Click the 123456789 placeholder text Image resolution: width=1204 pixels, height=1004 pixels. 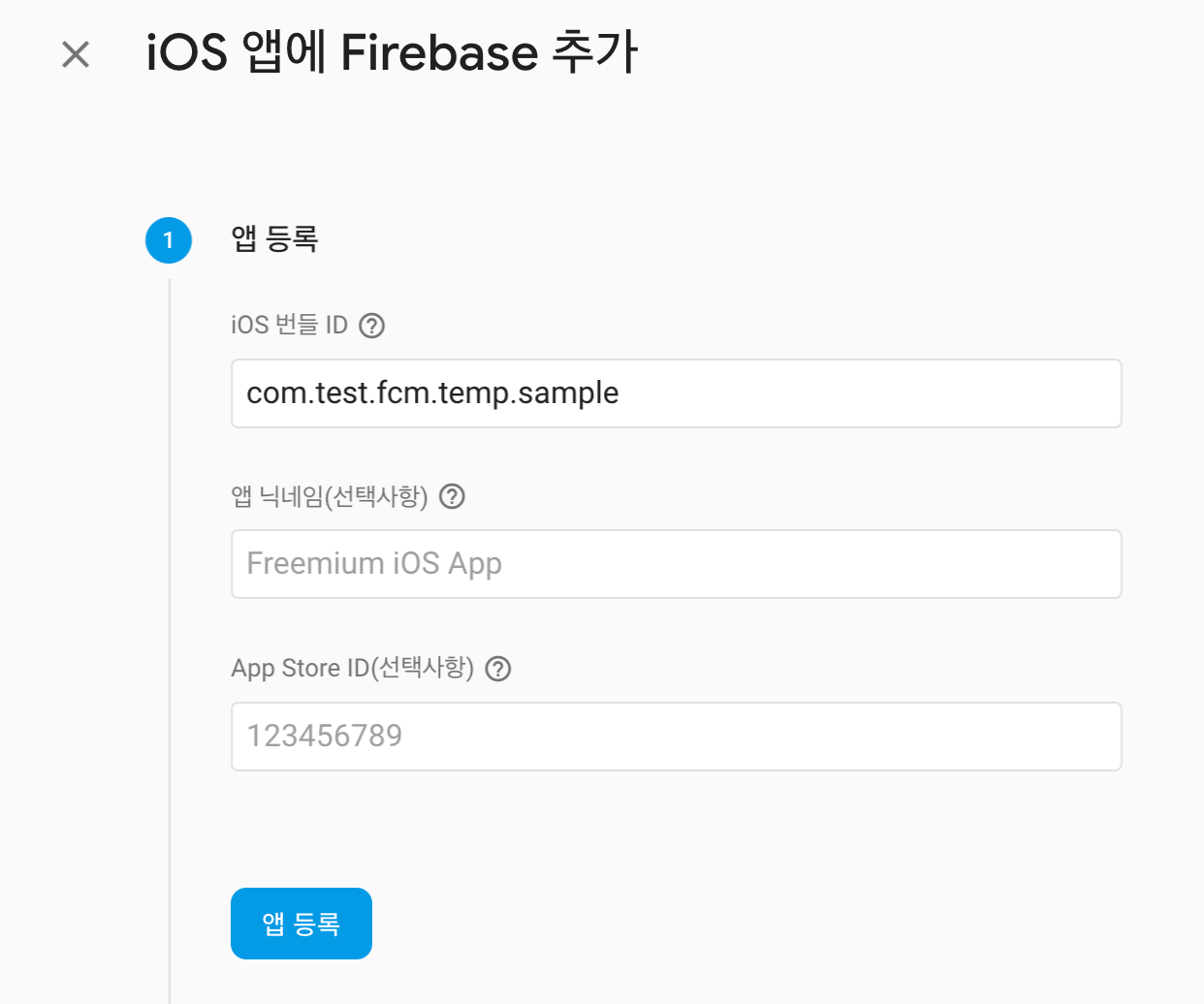pos(325,736)
